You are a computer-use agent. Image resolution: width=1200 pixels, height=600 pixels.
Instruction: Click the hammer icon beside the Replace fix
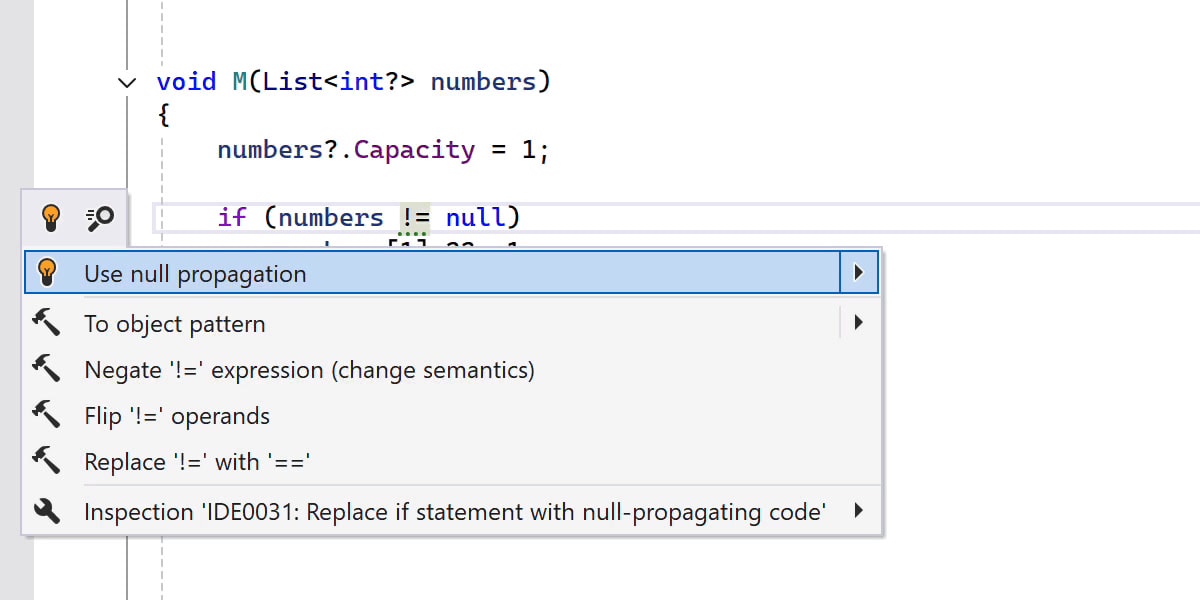click(x=47, y=461)
